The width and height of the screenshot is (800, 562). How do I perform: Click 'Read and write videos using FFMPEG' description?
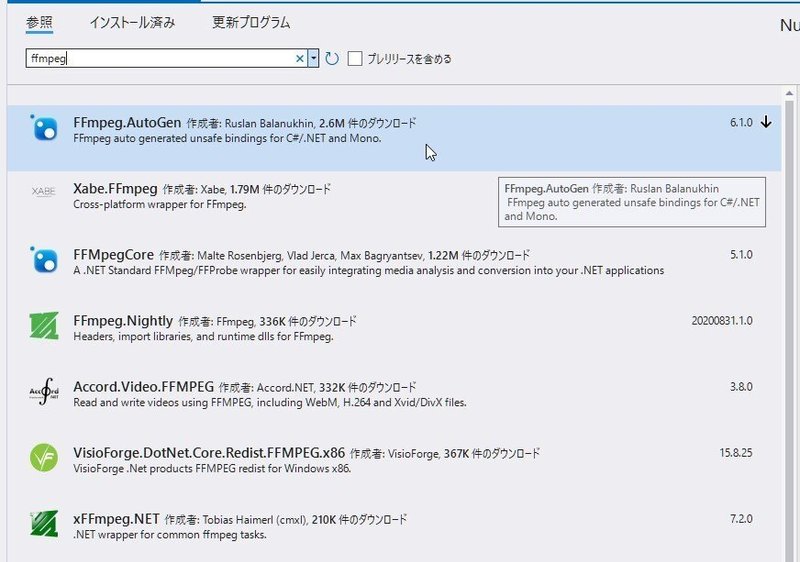tap(270, 402)
